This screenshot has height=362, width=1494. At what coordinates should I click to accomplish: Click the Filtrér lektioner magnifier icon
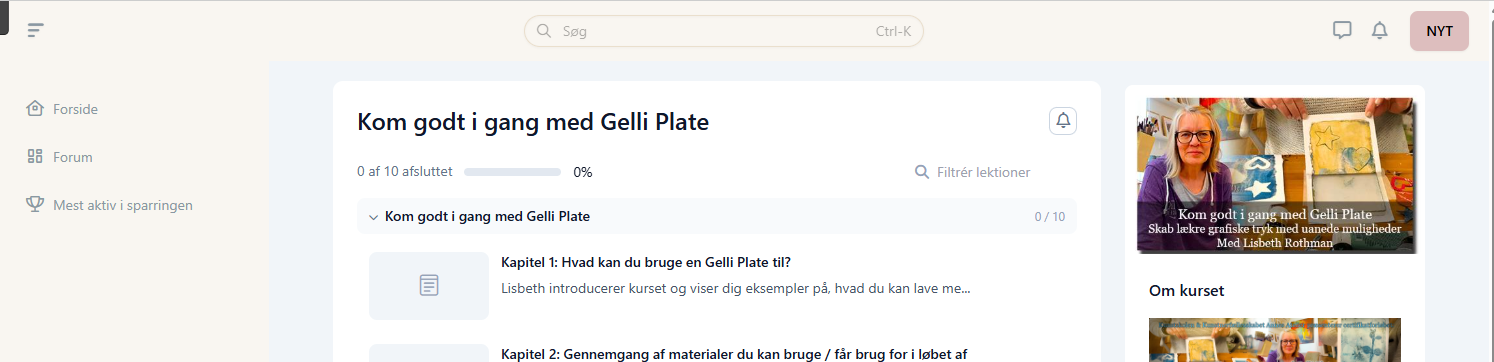[x=922, y=172]
